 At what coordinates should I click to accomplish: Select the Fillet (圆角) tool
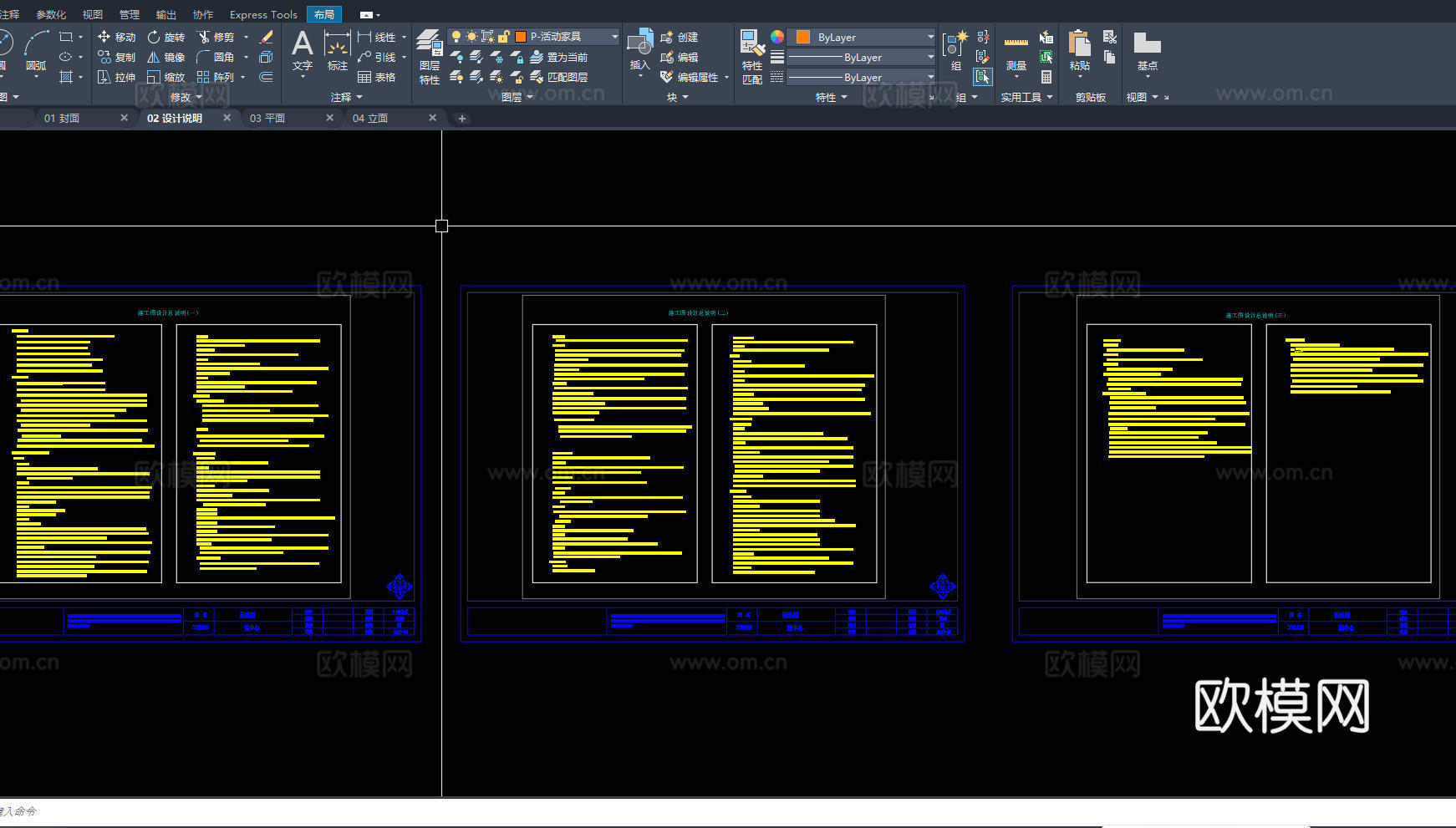[x=216, y=57]
